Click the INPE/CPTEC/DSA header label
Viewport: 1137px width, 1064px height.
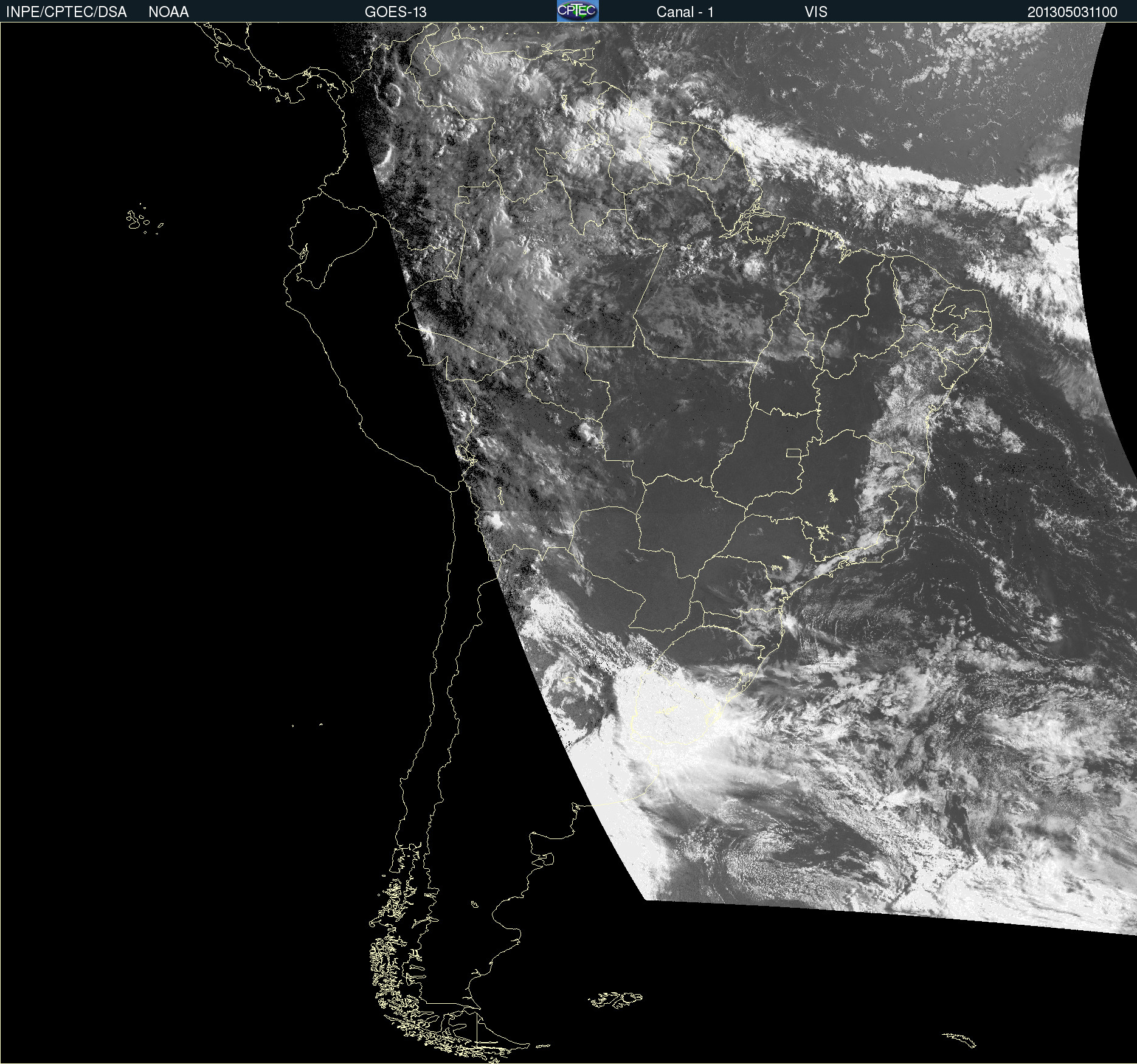pos(66,12)
